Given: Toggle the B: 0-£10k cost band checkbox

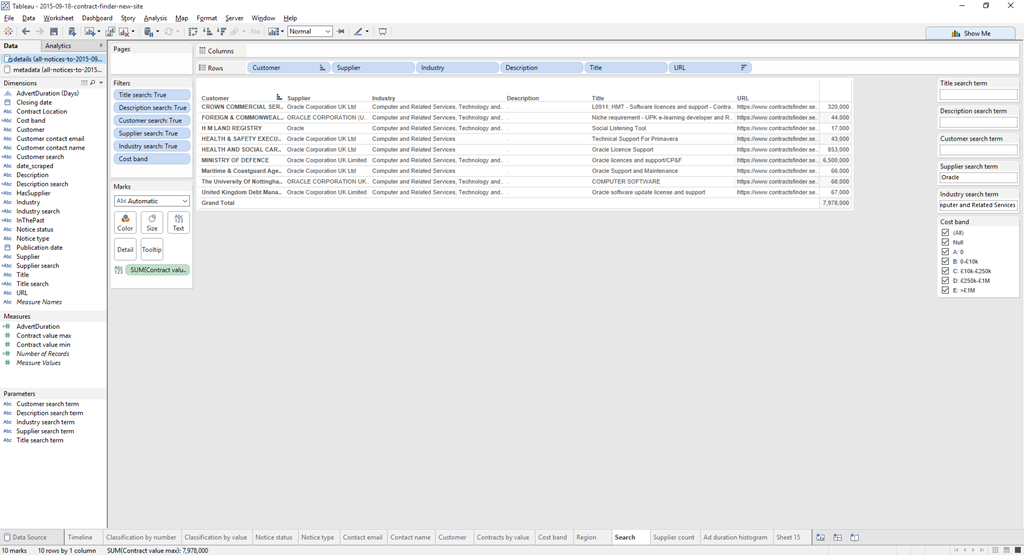Looking at the screenshot, I should 945,261.
